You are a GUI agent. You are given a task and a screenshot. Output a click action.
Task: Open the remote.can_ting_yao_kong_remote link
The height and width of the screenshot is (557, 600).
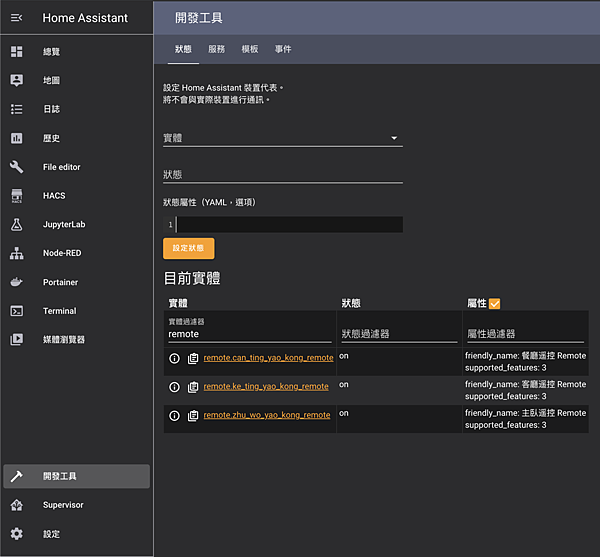[268, 358]
